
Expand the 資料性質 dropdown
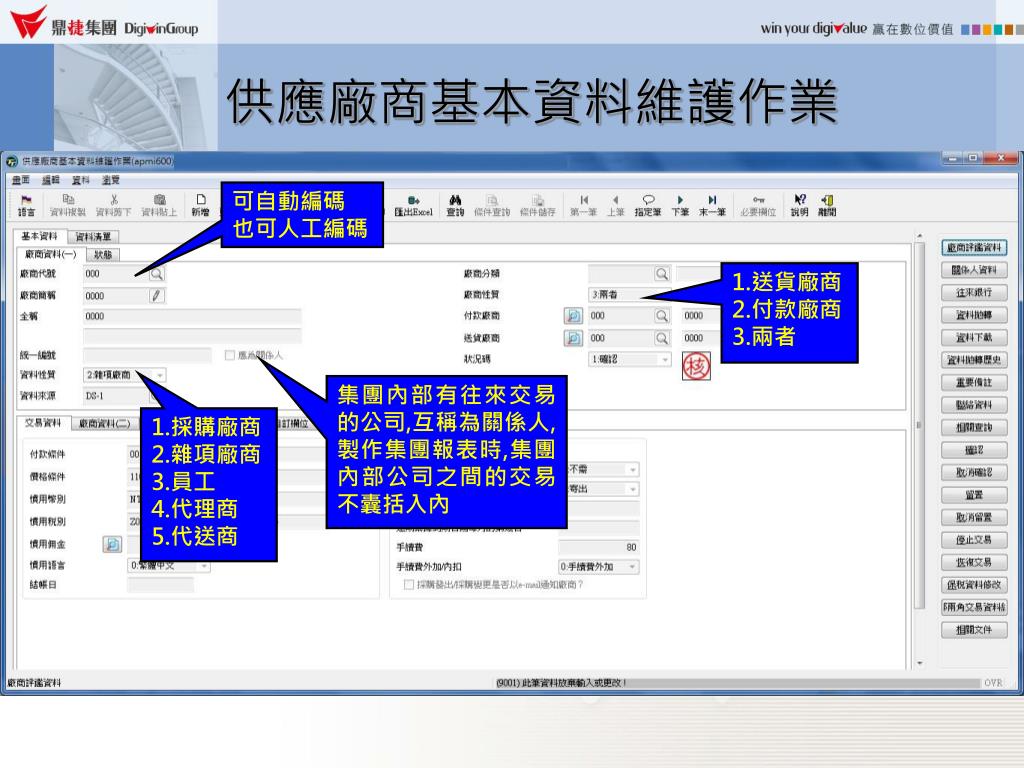click(x=160, y=375)
